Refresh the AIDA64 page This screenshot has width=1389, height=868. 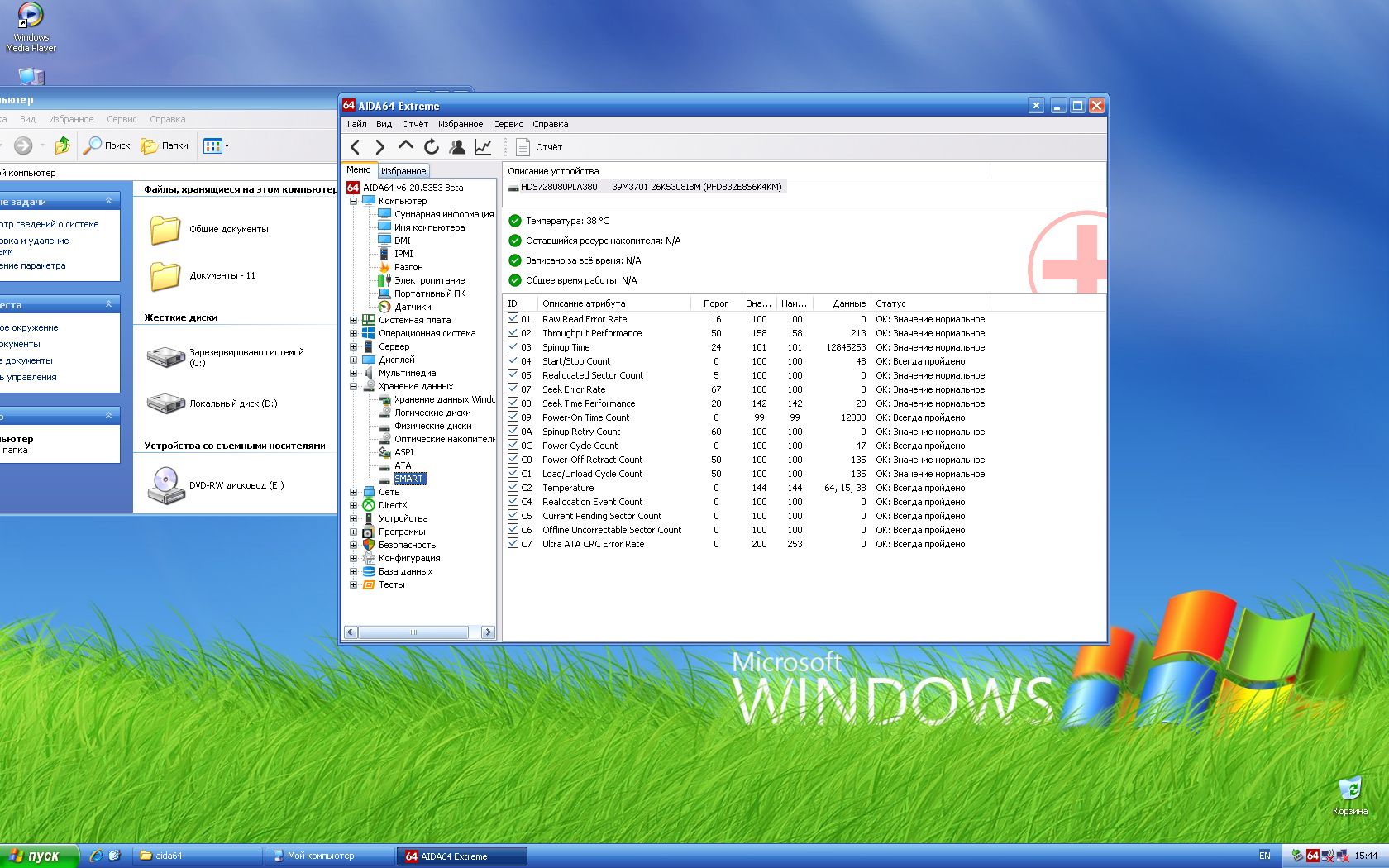coord(432,147)
